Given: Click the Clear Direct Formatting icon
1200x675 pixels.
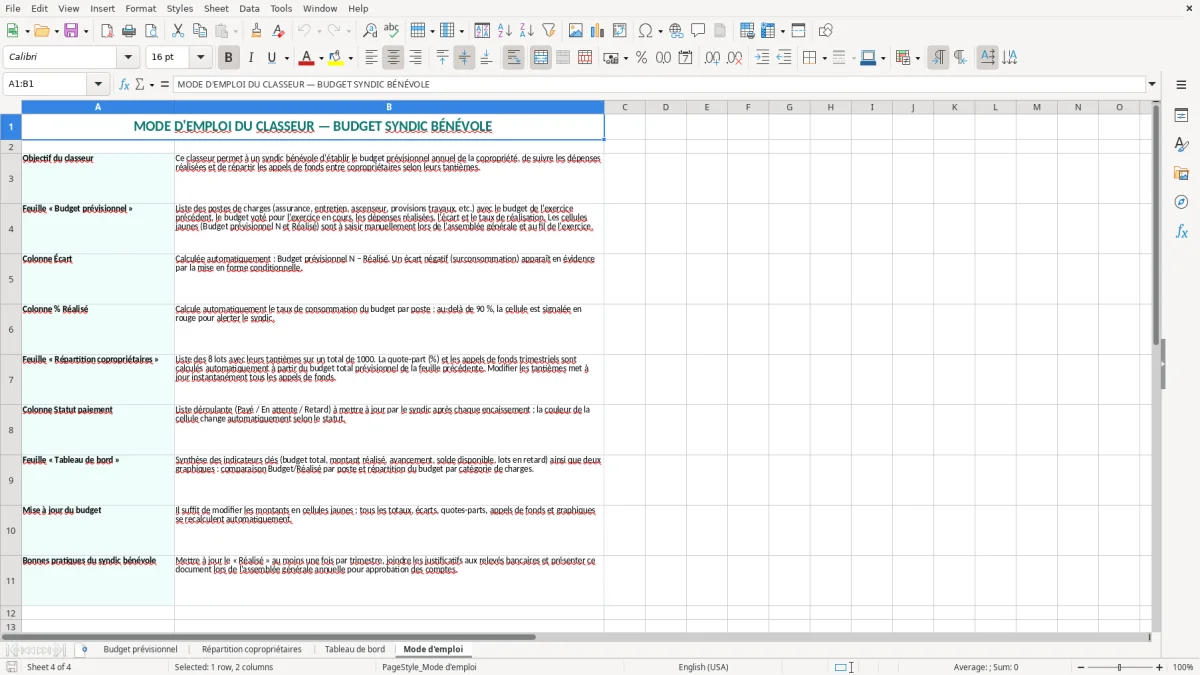Looking at the screenshot, I should [x=278, y=31].
